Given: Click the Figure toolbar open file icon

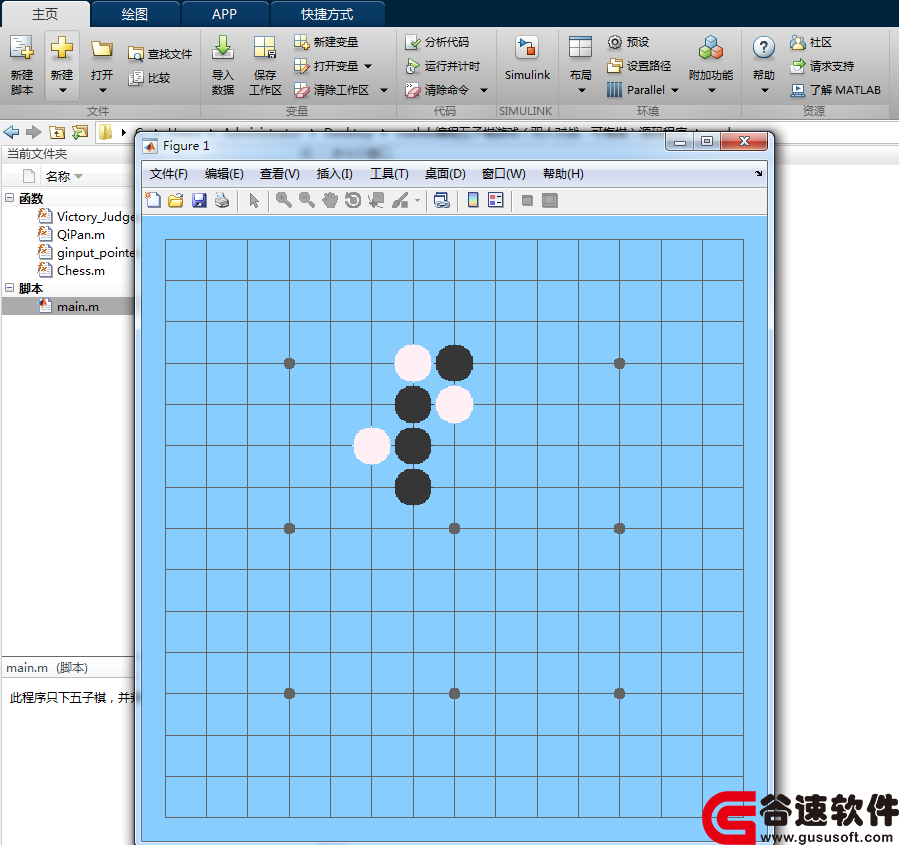Looking at the screenshot, I should click(175, 200).
